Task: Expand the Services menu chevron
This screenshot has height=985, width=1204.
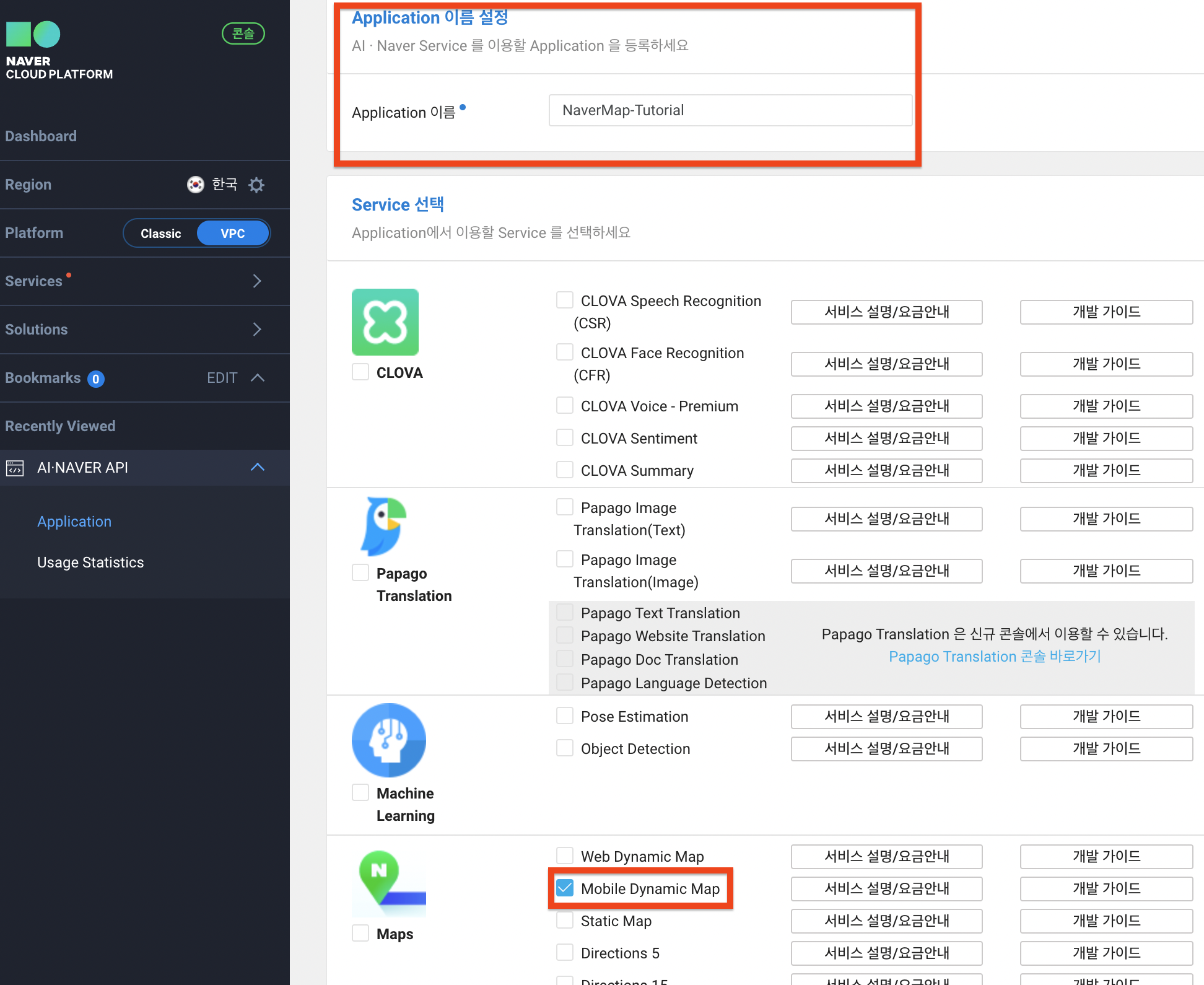Action: click(x=257, y=281)
